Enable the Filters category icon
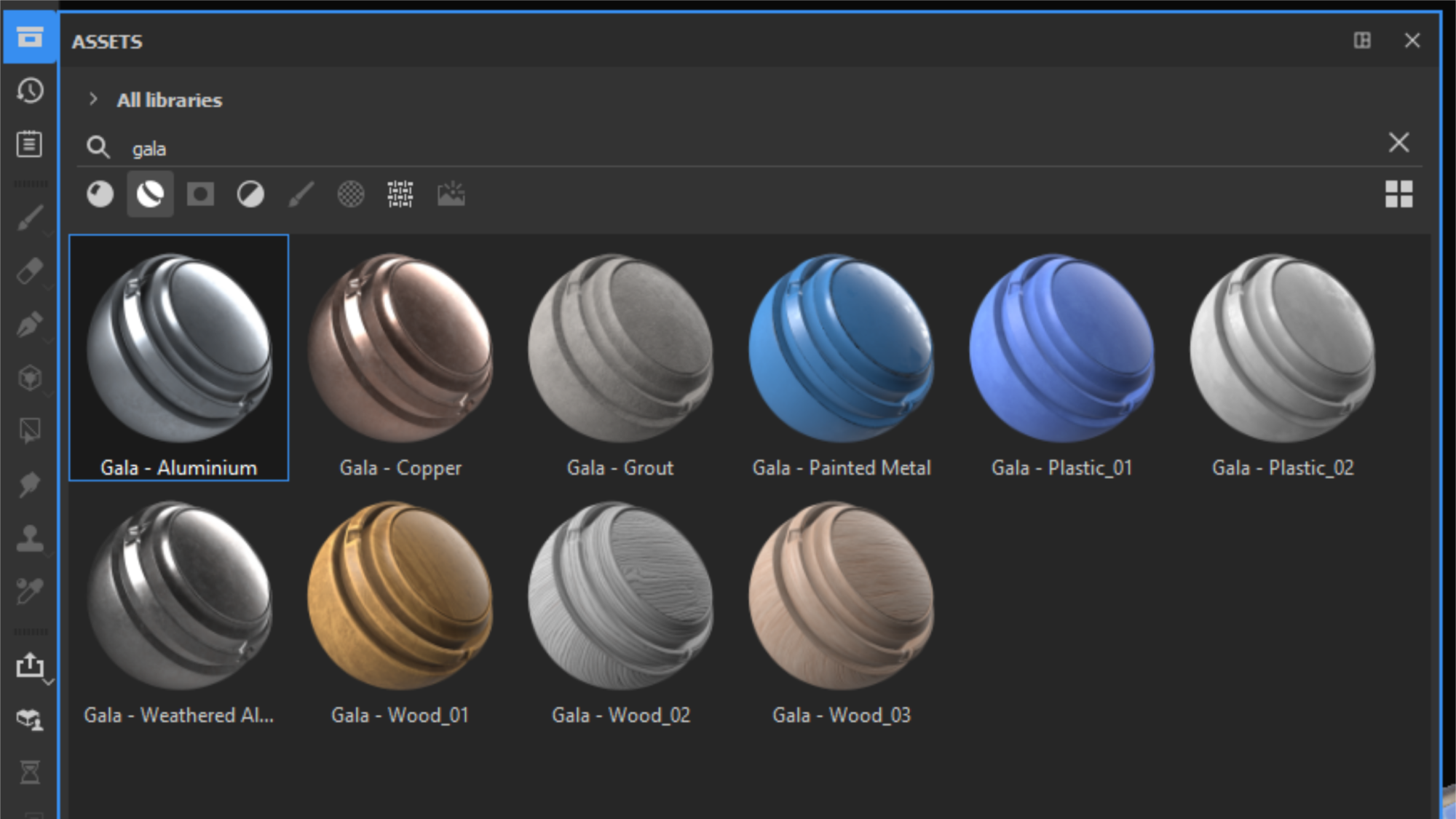 [250, 194]
